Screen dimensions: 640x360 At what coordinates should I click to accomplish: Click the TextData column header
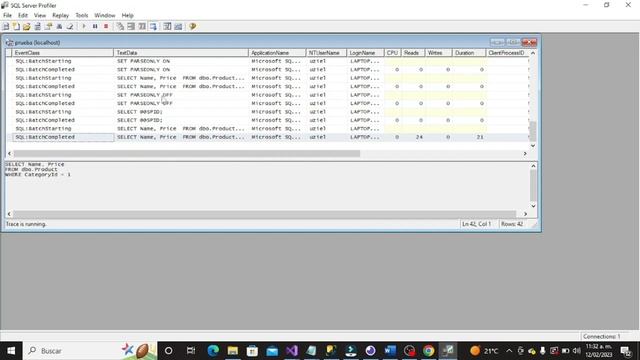181,53
